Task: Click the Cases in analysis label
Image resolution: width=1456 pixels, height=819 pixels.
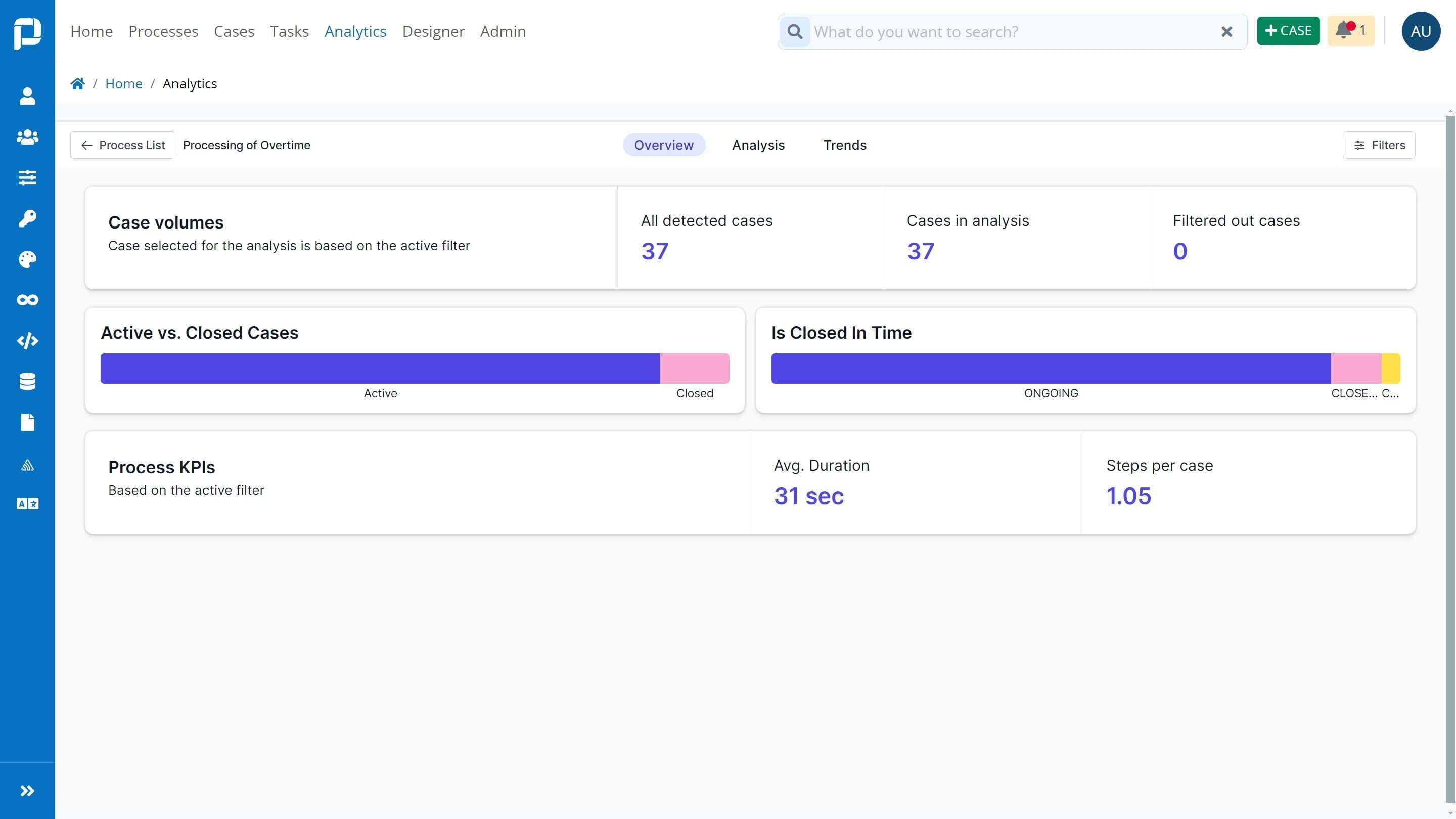Action: [968, 221]
